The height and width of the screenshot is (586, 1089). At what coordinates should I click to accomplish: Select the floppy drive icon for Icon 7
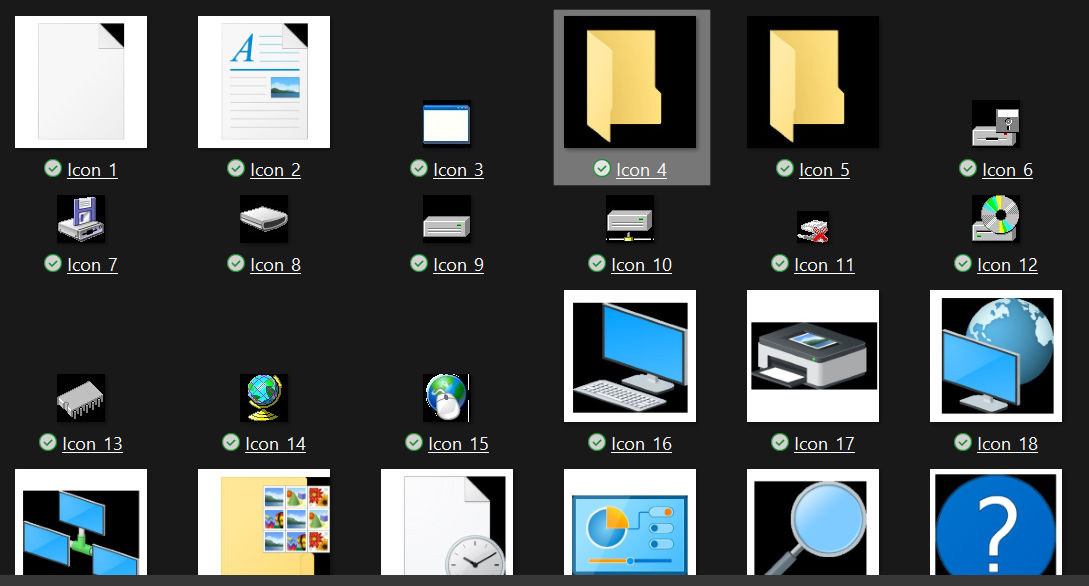80,218
